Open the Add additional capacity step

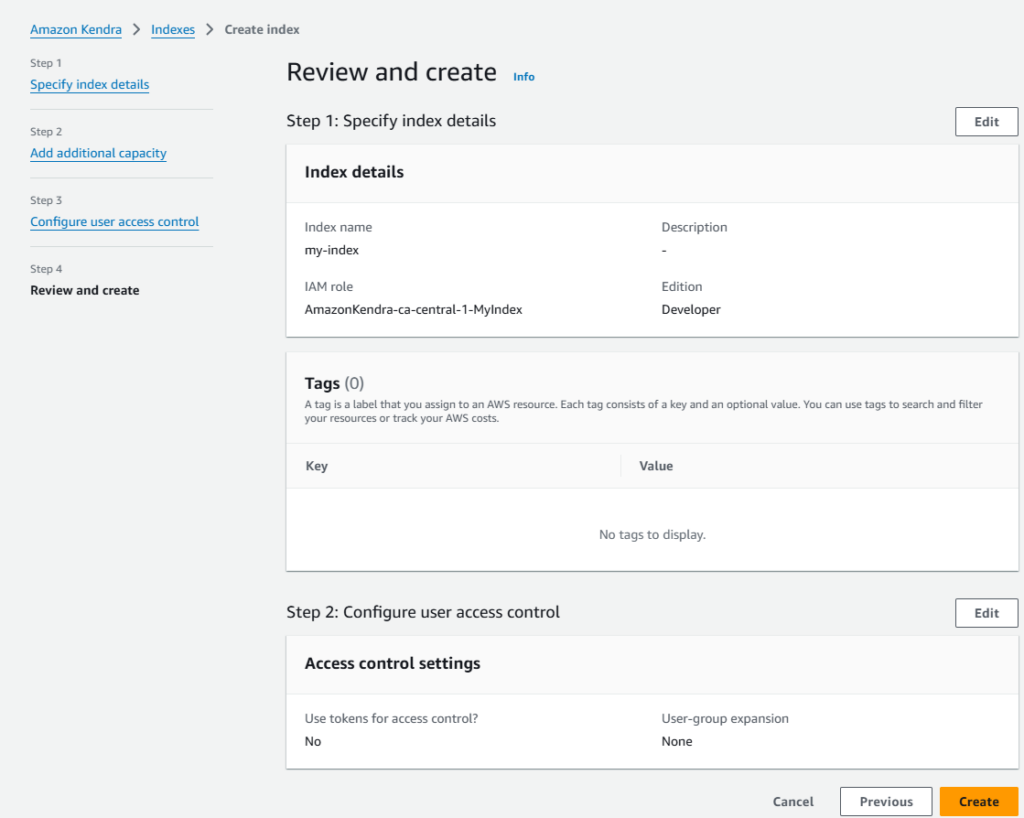click(x=98, y=153)
